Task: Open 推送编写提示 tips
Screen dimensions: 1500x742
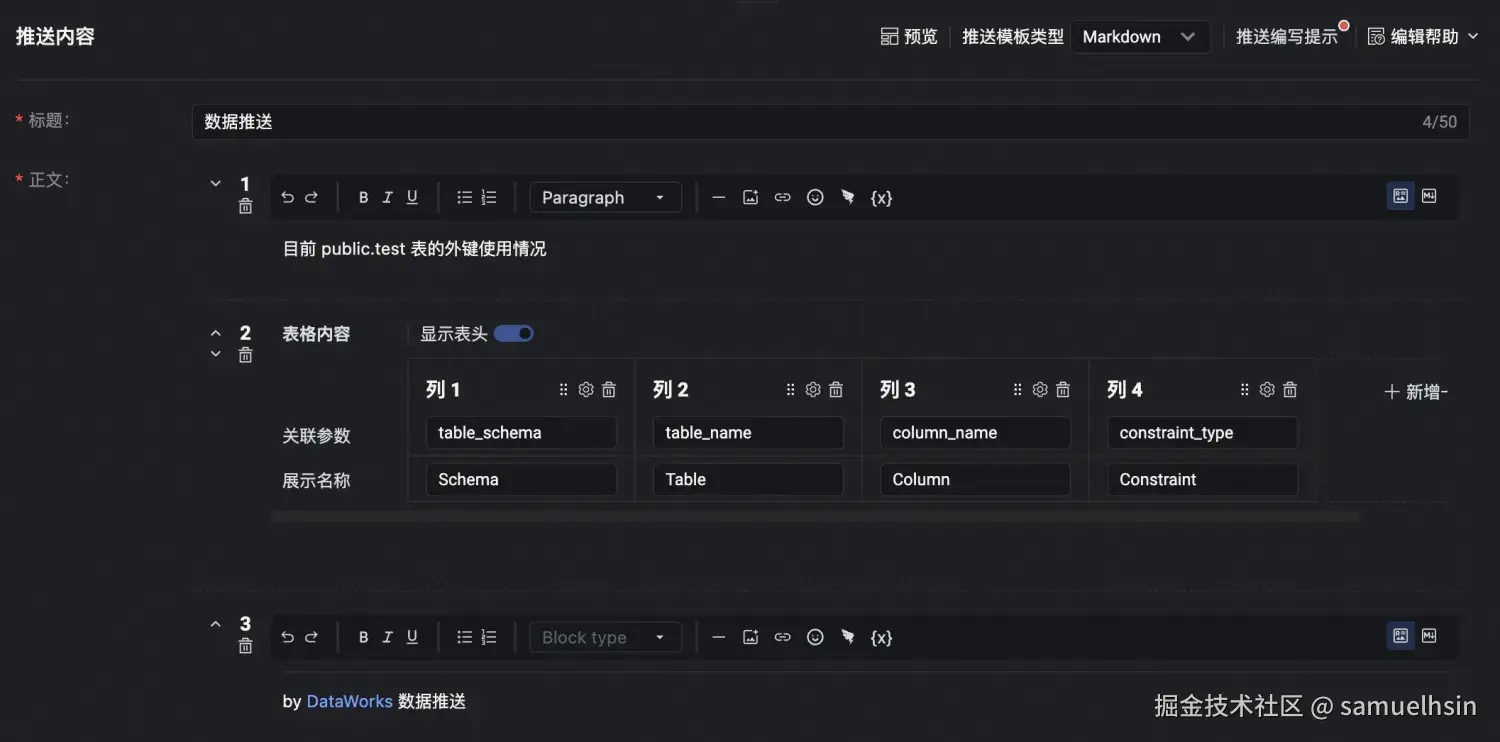Action: click(x=1287, y=37)
